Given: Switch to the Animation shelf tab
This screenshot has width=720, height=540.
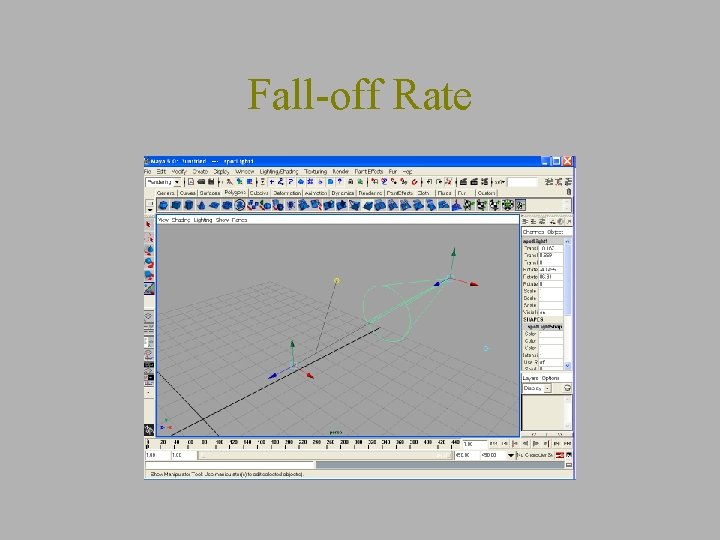Looking at the screenshot, I should click(x=316, y=193).
